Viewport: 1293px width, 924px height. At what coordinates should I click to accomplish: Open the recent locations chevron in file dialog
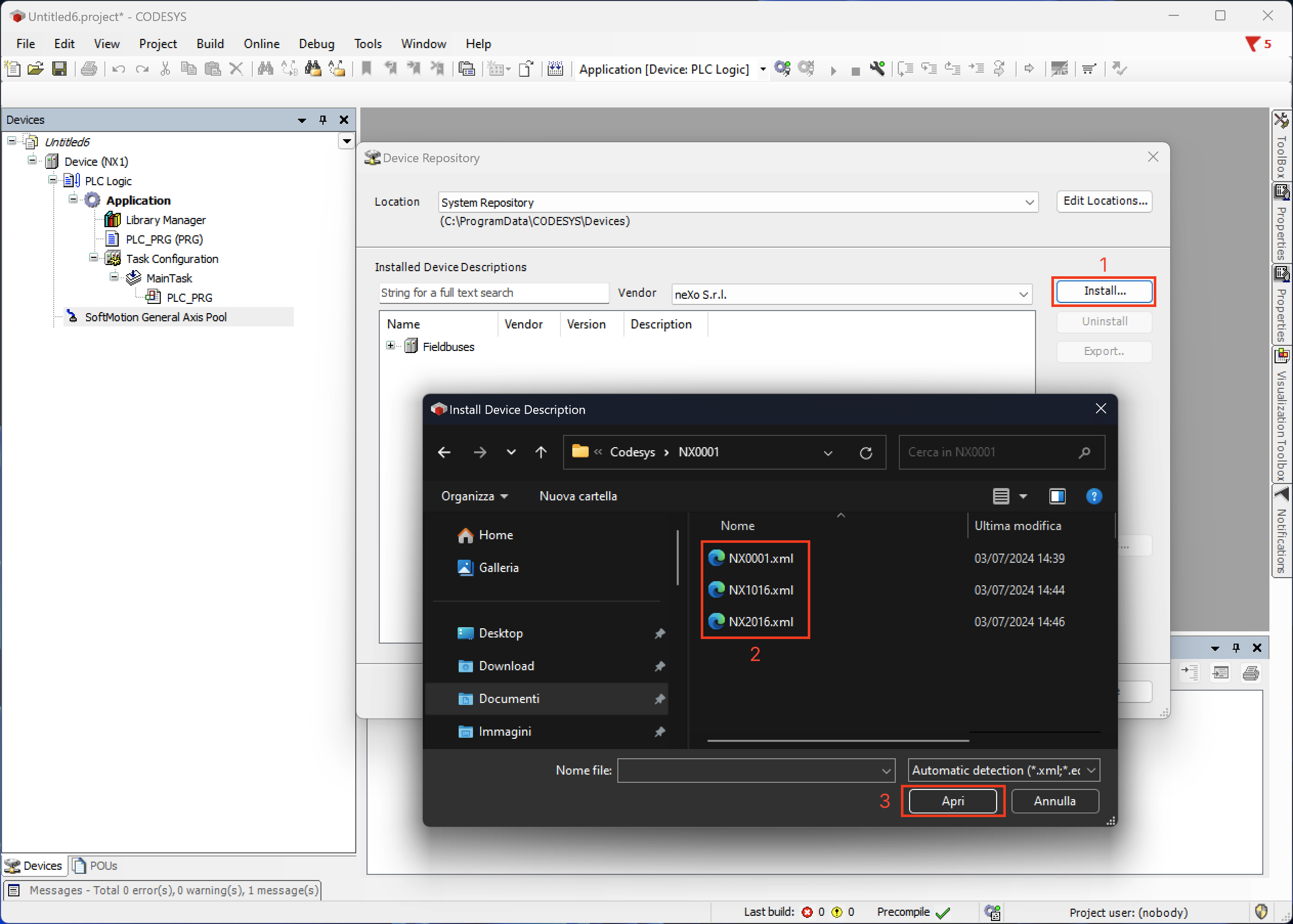pos(511,452)
